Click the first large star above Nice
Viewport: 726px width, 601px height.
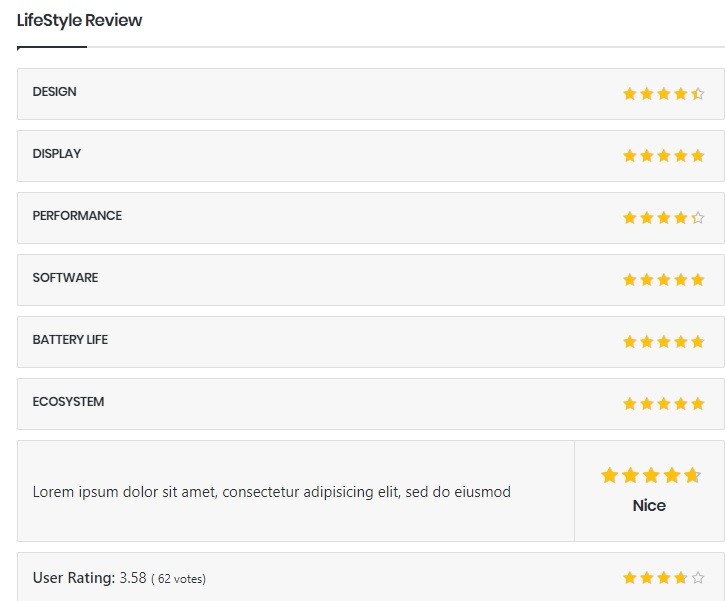[609, 476]
